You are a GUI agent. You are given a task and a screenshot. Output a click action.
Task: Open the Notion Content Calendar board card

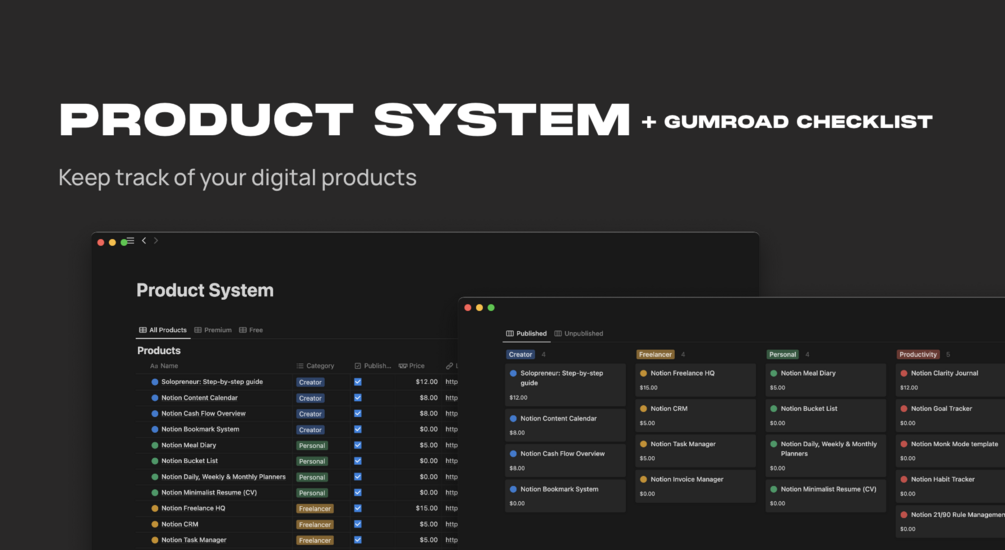click(565, 425)
